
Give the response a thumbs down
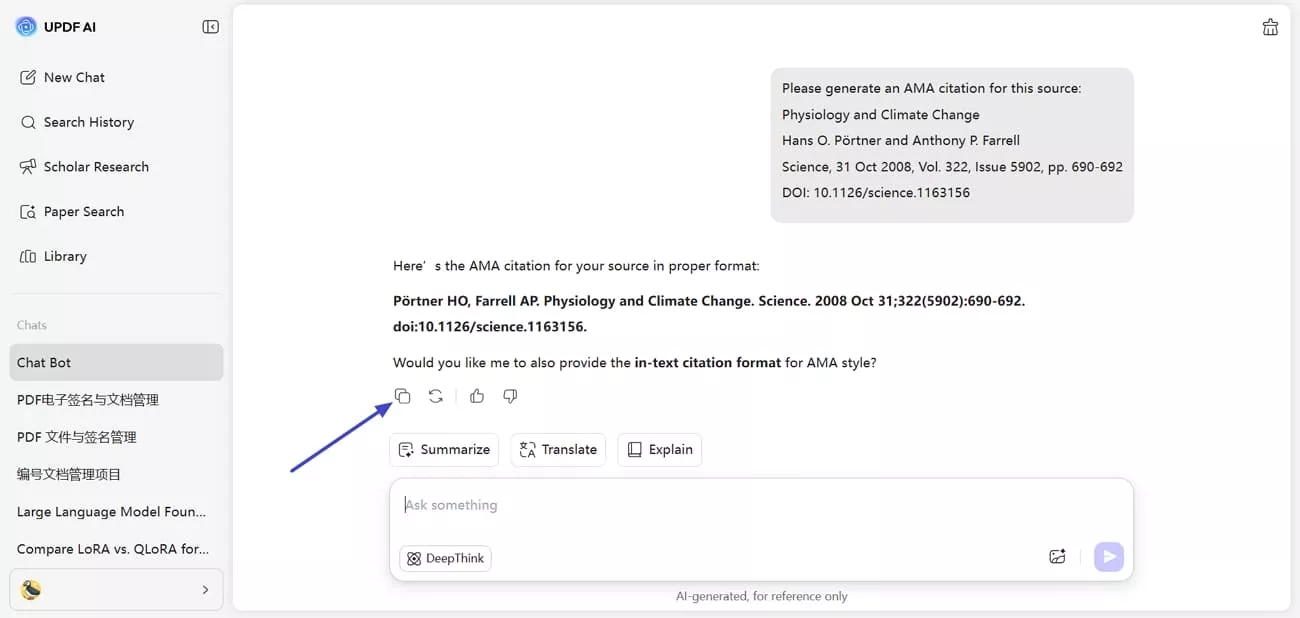(x=510, y=396)
